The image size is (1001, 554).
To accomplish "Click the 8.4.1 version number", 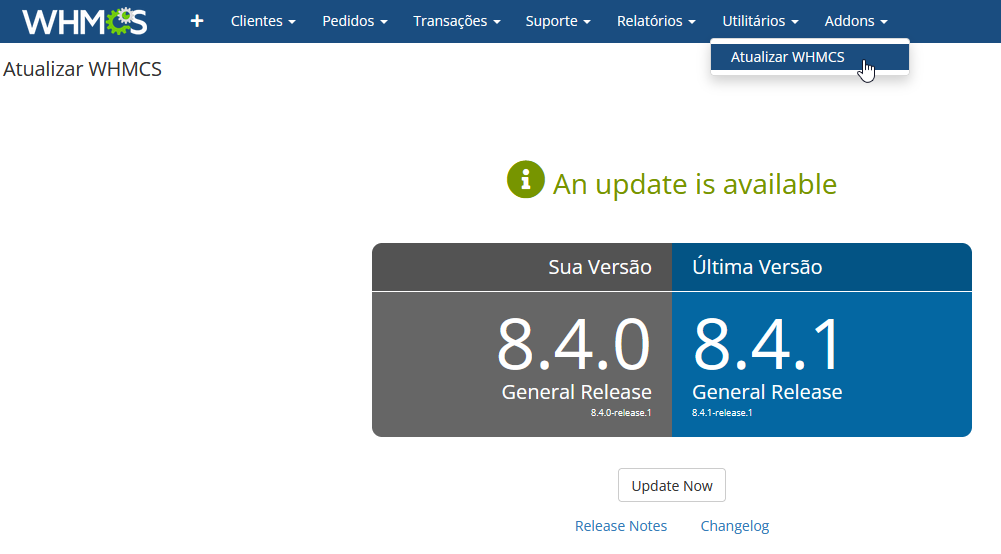I will click(x=767, y=345).
